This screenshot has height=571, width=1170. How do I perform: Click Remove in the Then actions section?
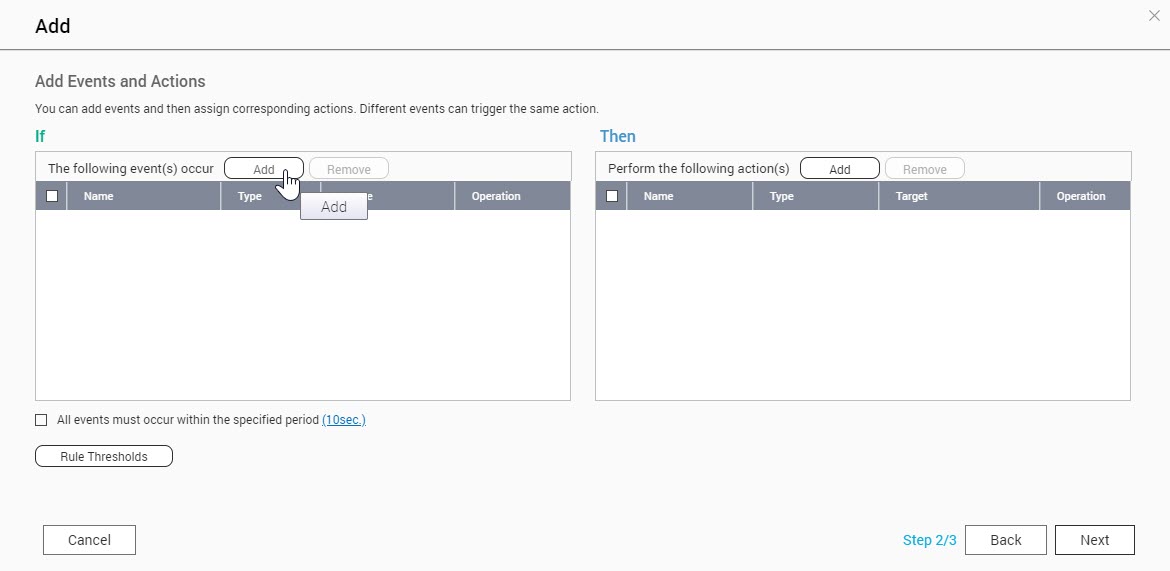click(924, 169)
